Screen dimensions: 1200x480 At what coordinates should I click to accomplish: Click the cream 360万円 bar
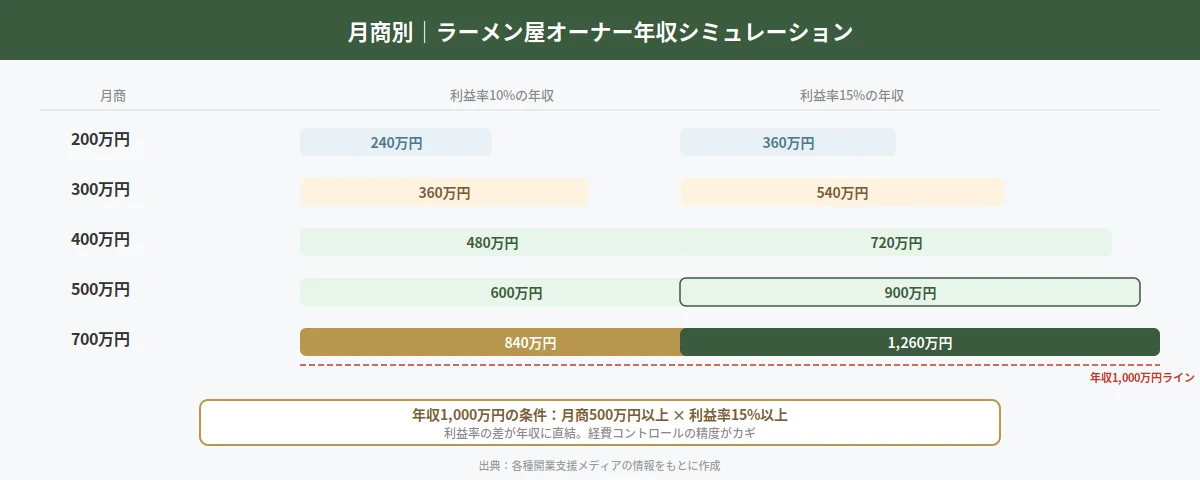tap(444, 192)
